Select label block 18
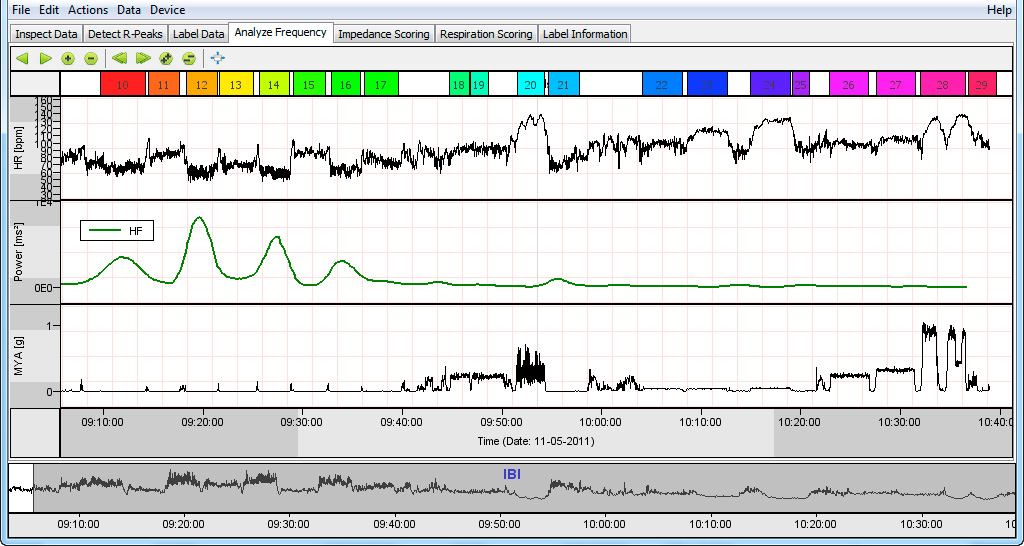Image resolution: width=1024 pixels, height=546 pixels. (459, 84)
